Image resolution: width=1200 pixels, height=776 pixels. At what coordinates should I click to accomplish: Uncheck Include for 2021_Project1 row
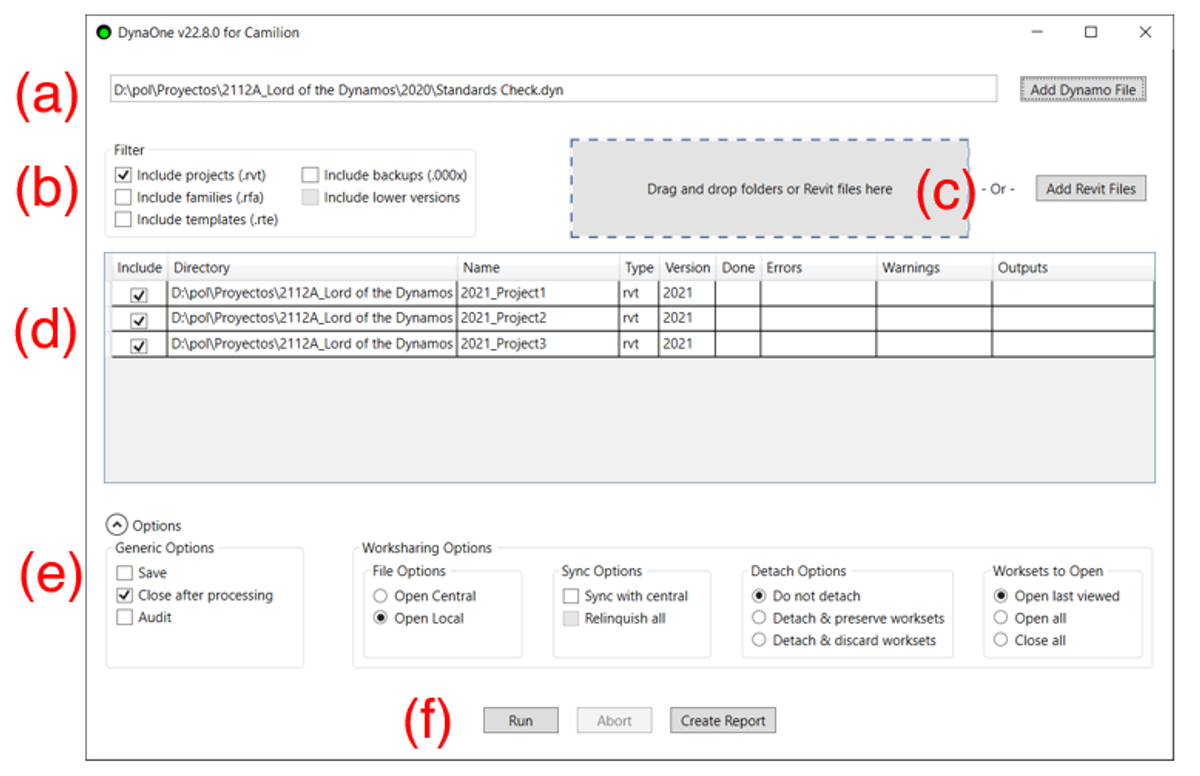(139, 295)
